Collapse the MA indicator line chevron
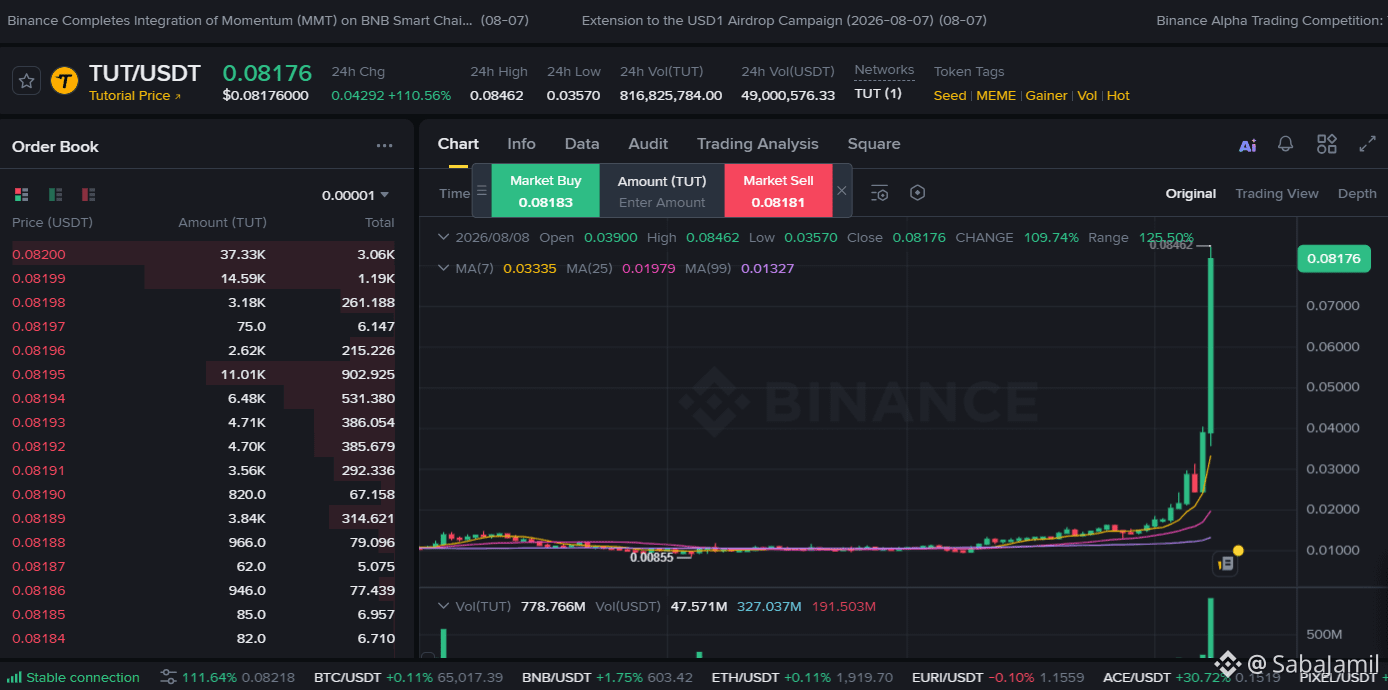The width and height of the screenshot is (1388, 690). coord(444,268)
